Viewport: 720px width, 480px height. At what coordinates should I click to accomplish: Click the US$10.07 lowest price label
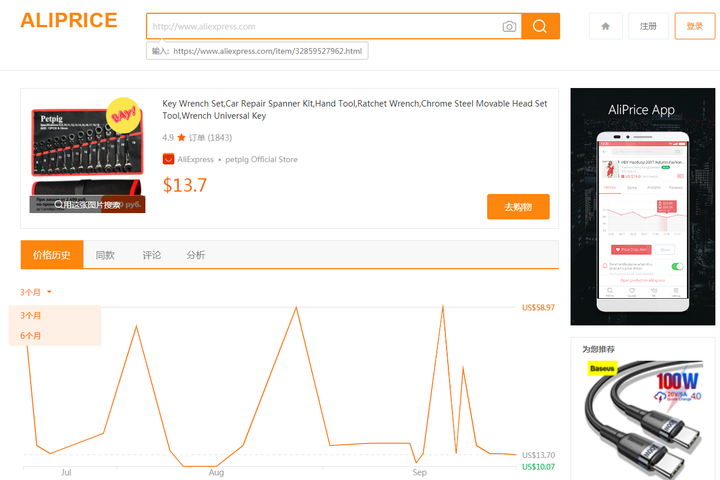click(538, 467)
